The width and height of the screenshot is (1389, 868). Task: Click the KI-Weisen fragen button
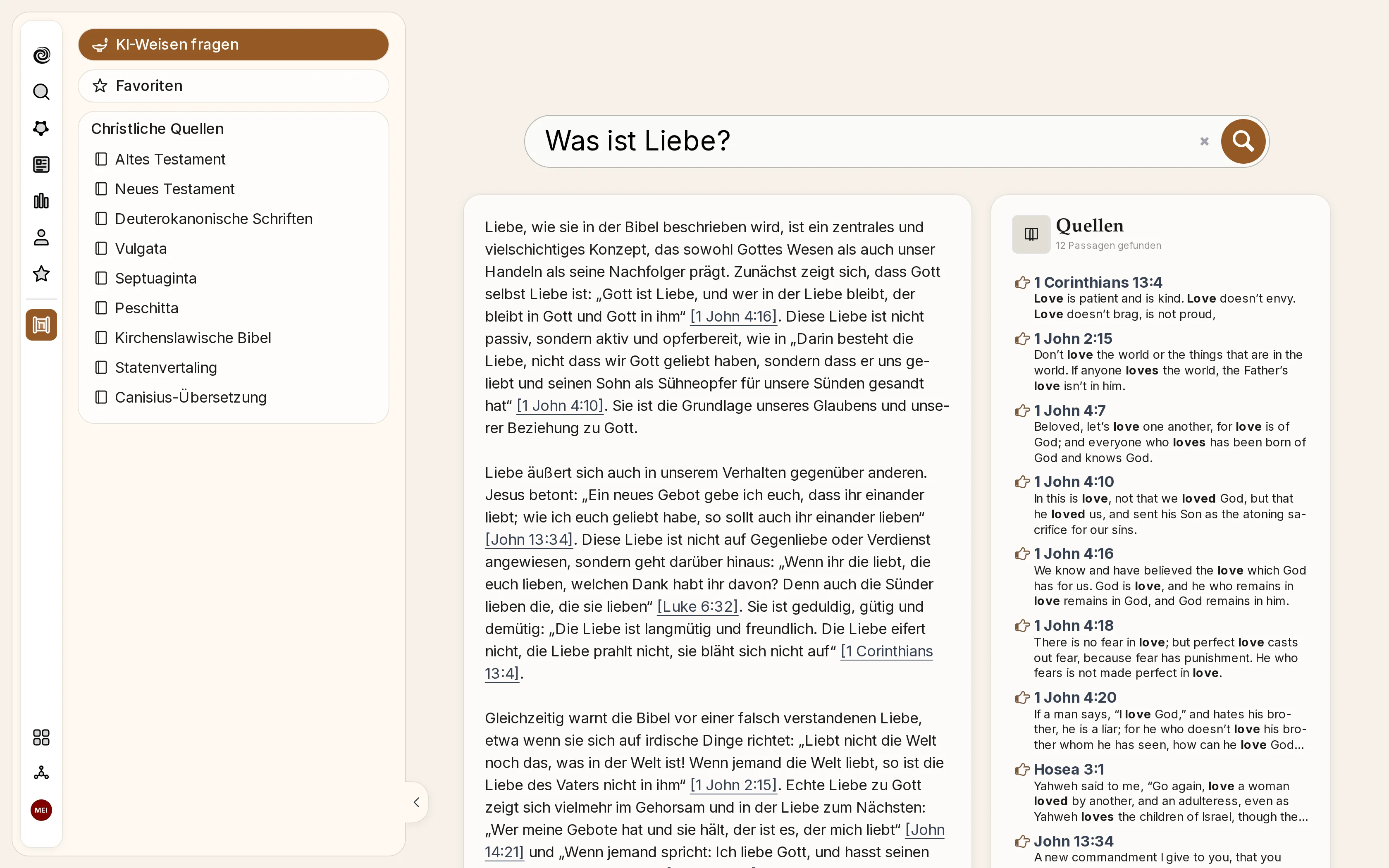click(x=234, y=45)
